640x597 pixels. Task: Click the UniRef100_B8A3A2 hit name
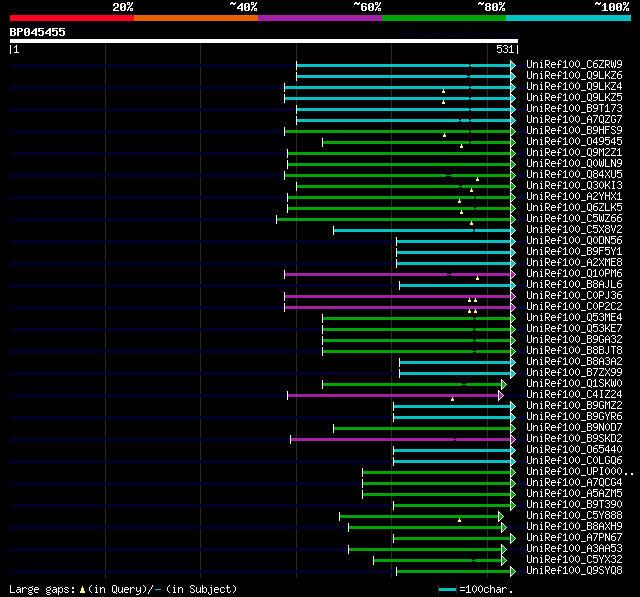[574, 362]
